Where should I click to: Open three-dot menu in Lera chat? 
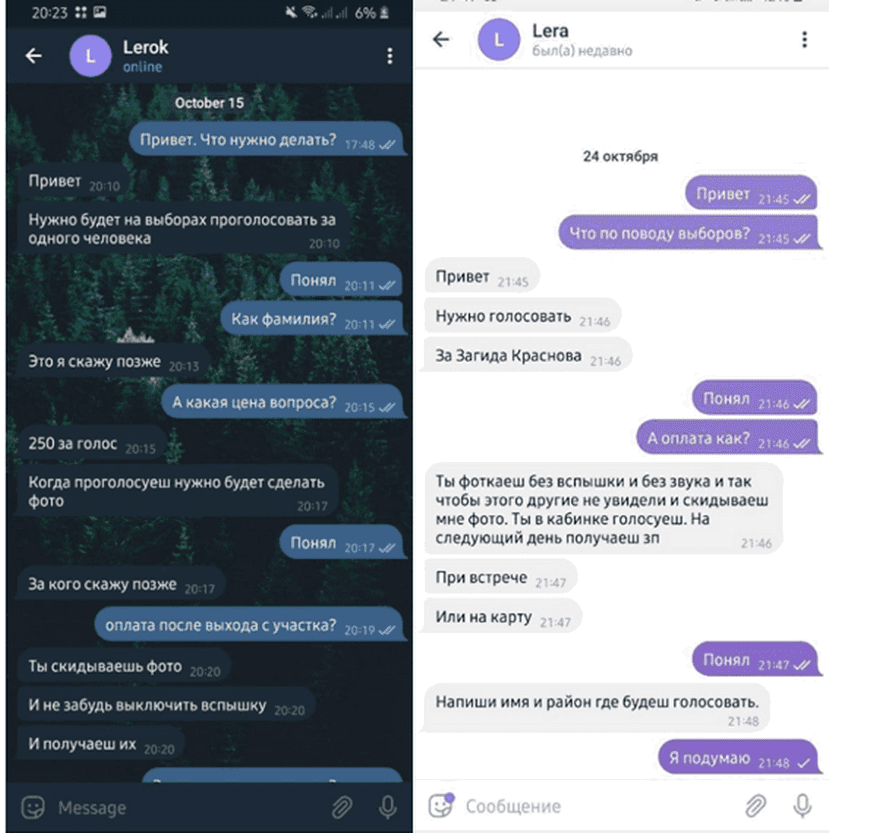(x=804, y=39)
